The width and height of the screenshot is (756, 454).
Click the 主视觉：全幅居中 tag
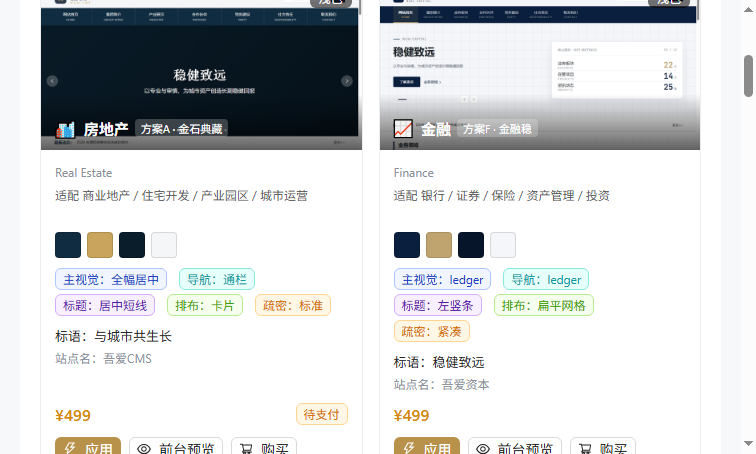(x=111, y=279)
